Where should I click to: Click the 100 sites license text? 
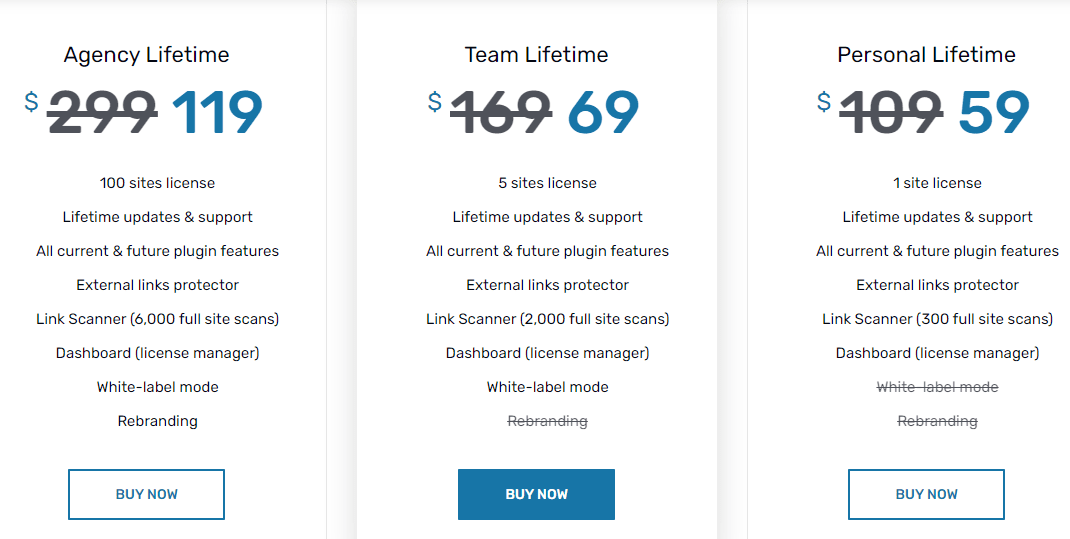coord(157,183)
